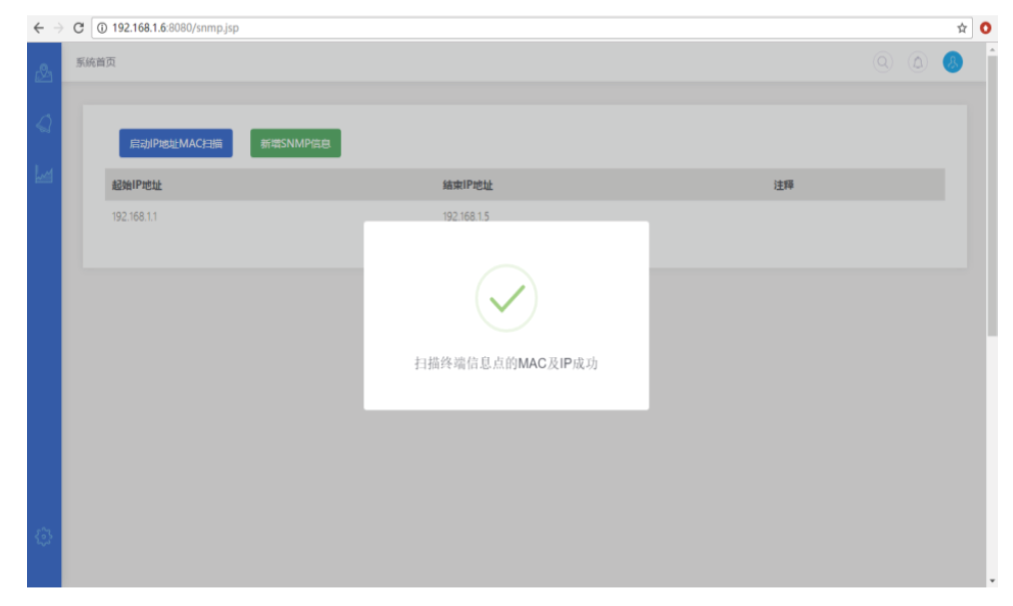Open the alarm bell icon in sidebar
Screen dimensions: 1013x606
tap(43, 124)
